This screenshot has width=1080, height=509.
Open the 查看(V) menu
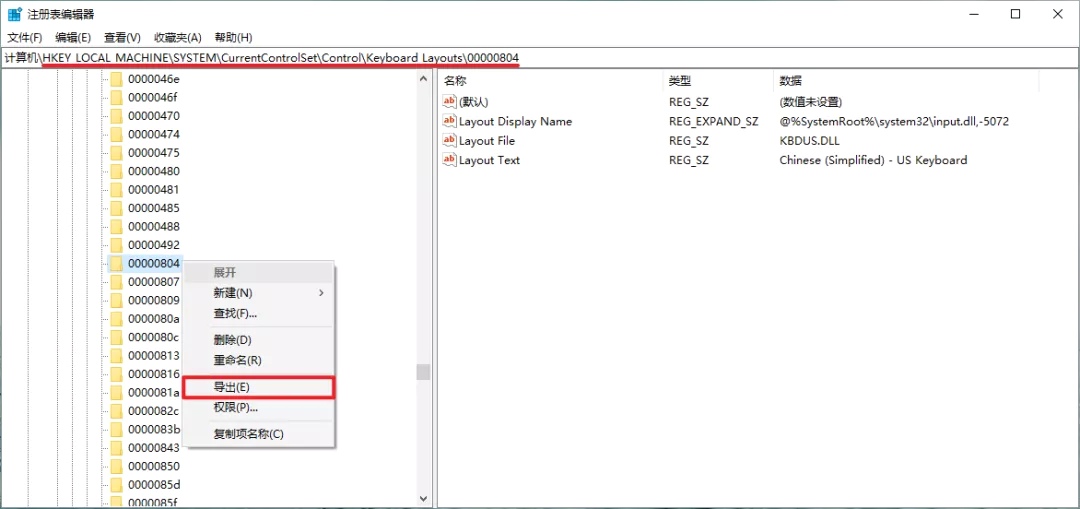point(122,37)
